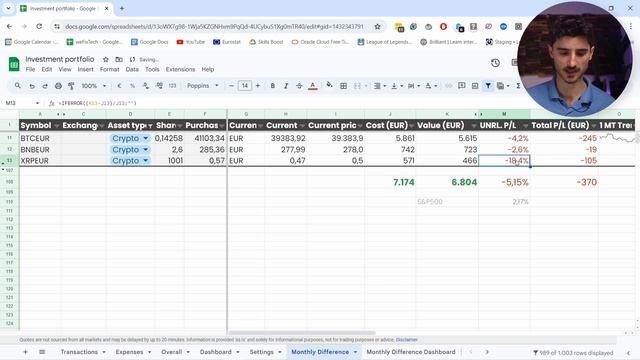The image size is (640, 360).
Task: Format cell as currency (euro)
Action: [119, 86]
